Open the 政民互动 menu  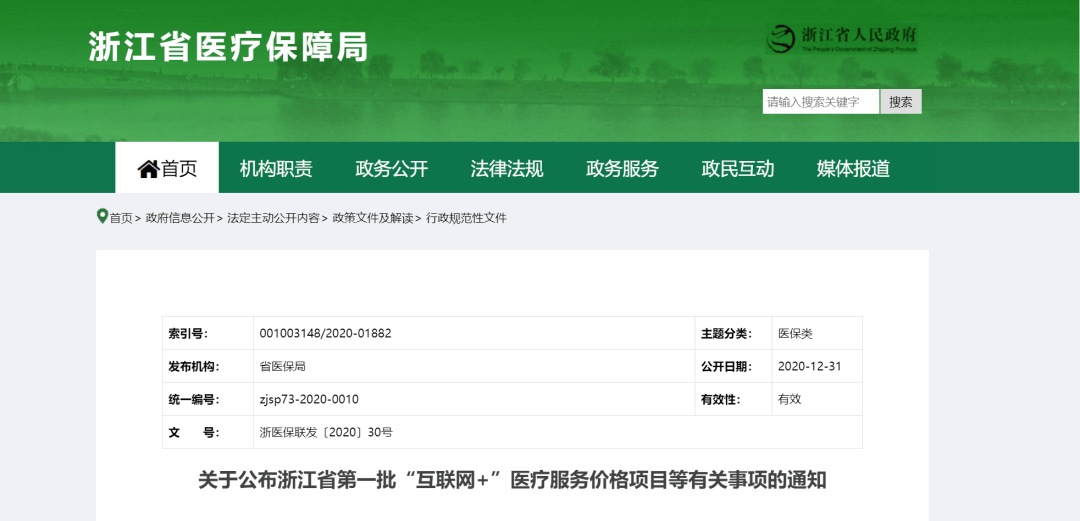click(738, 168)
